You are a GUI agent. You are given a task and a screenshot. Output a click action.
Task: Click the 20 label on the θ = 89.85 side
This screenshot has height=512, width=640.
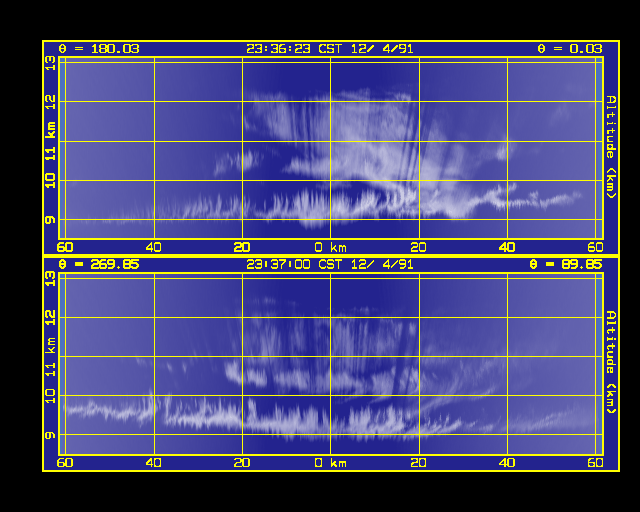coord(418,463)
